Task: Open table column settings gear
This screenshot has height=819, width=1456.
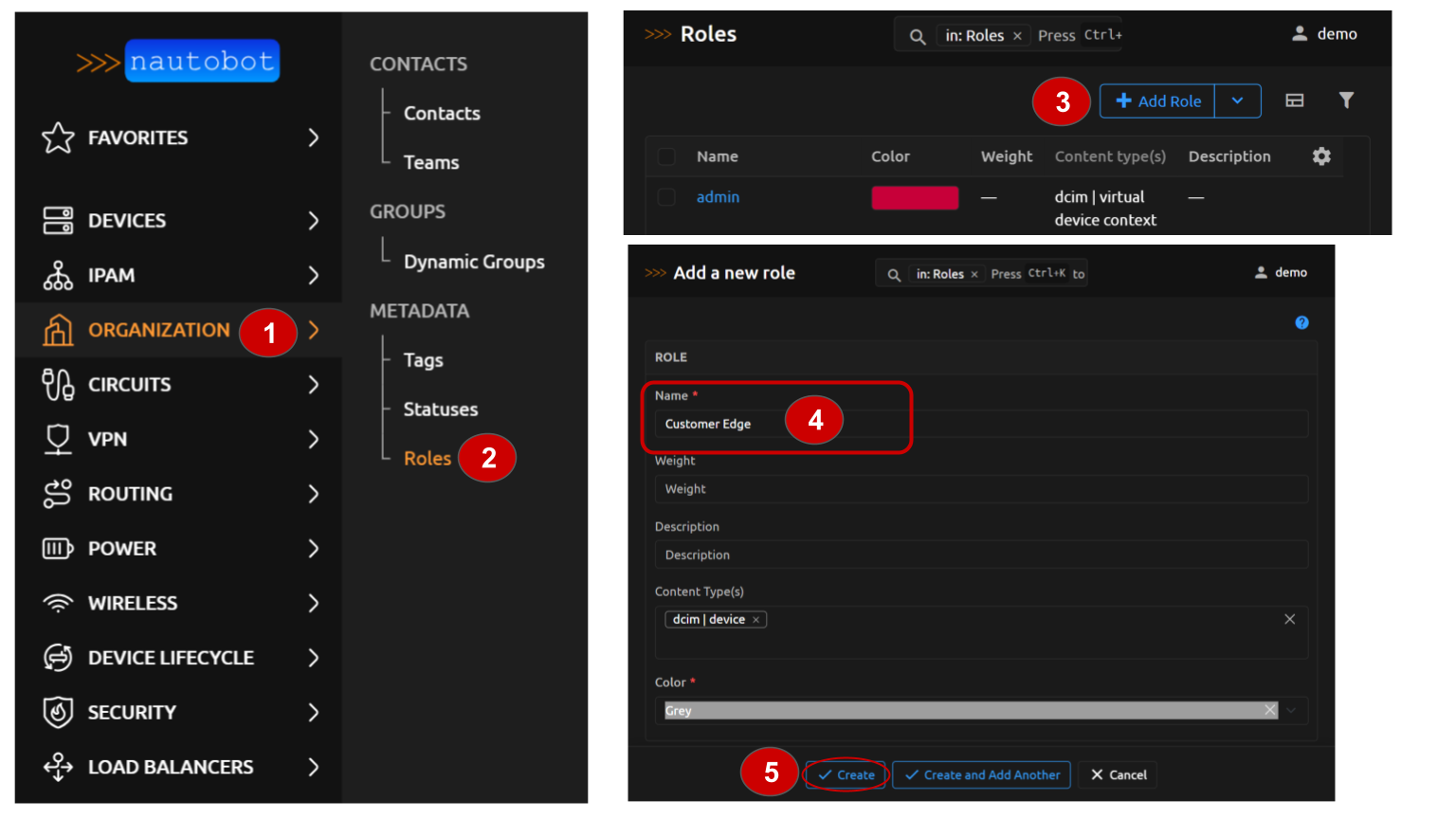Action: pos(1321,156)
